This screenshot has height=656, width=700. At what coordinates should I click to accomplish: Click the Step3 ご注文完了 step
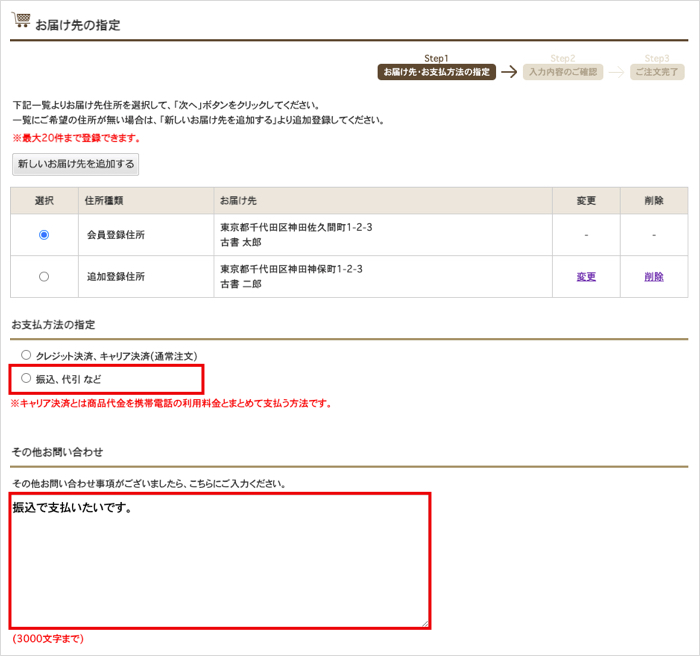pos(657,72)
